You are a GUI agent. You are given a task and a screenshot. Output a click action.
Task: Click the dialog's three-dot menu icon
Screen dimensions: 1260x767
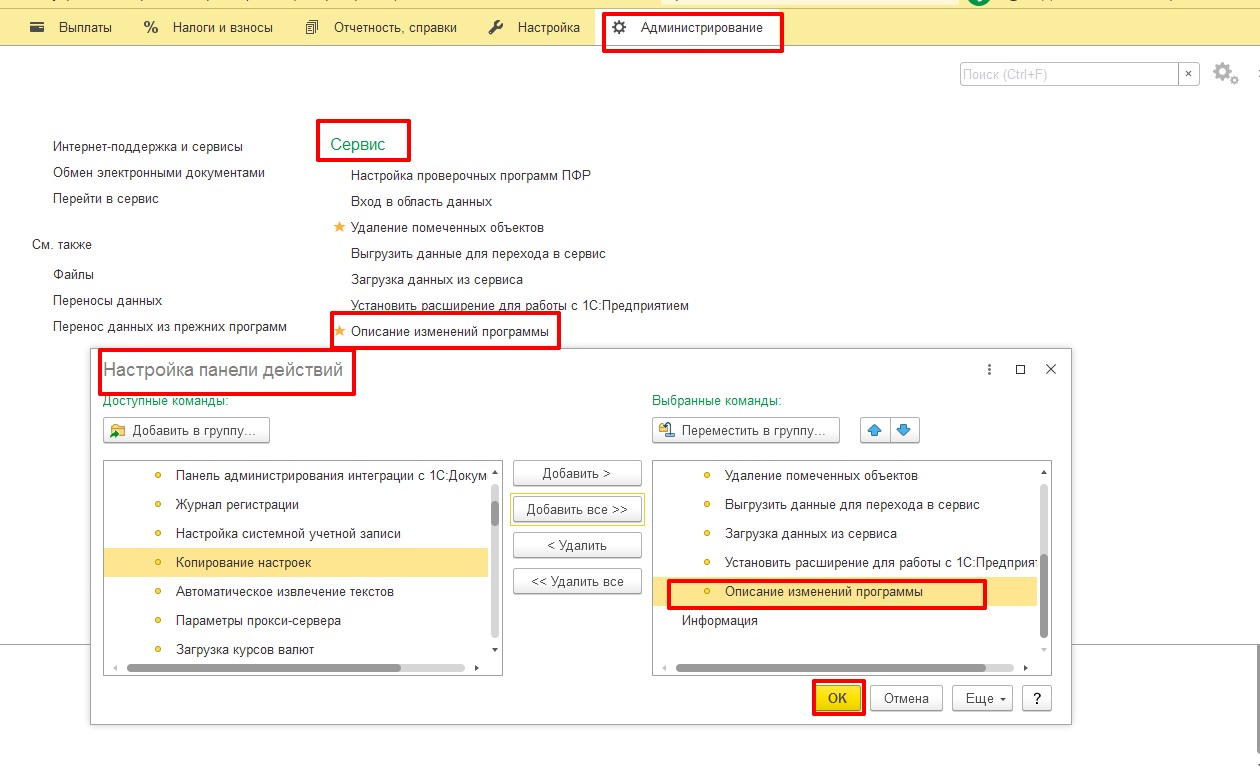click(x=989, y=369)
